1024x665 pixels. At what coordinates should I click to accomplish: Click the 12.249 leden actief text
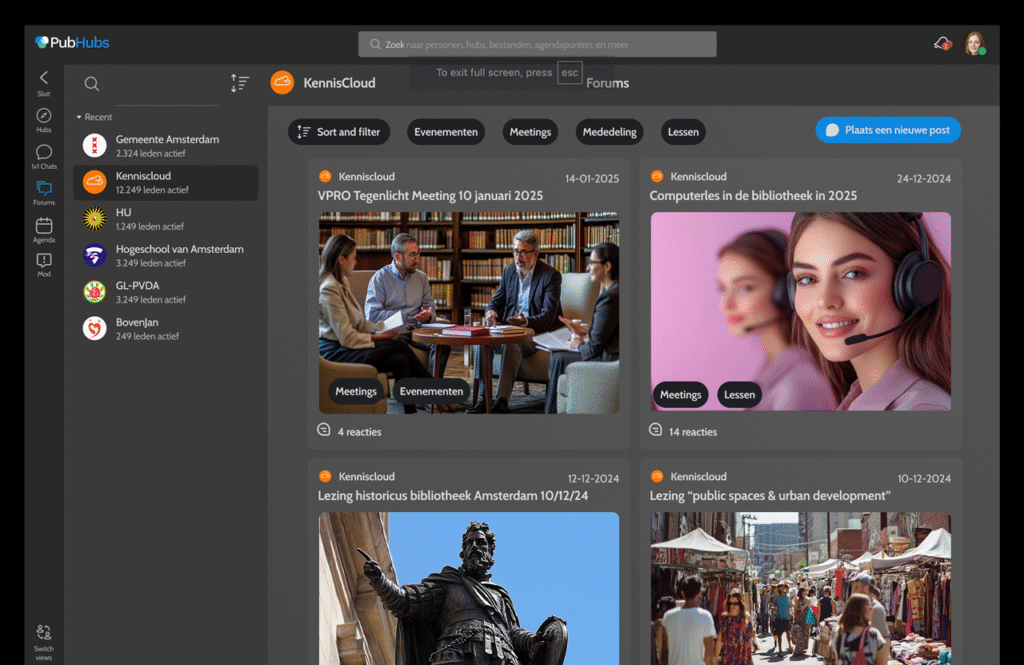pyautogui.click(x=152, y=190)
